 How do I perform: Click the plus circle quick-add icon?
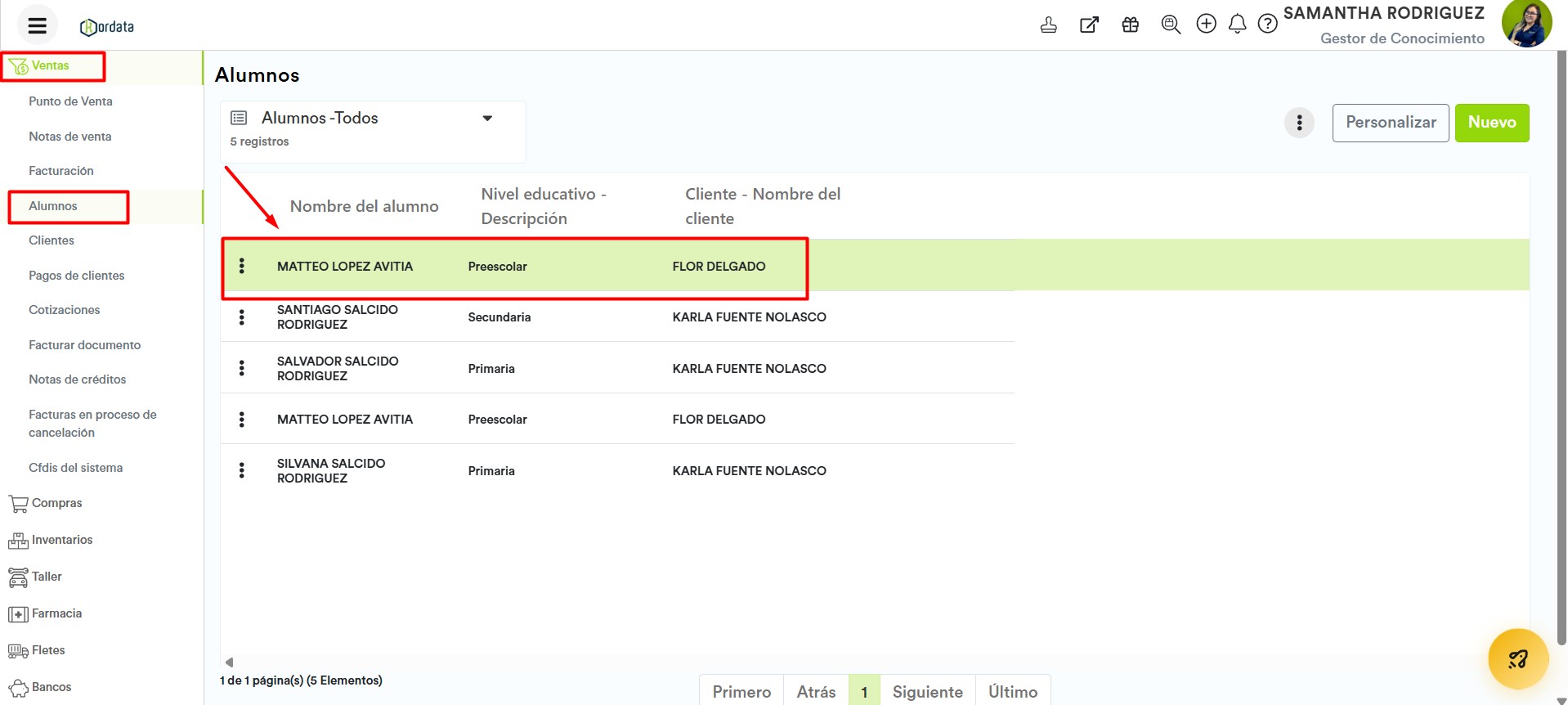click(x=1206, y=24)
